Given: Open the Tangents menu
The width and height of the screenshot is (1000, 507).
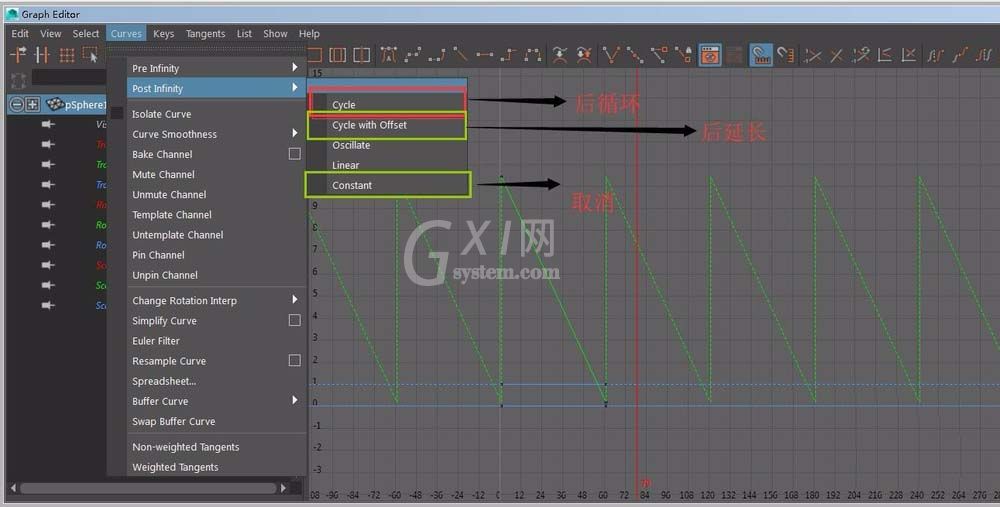Looking at the screenshot, I should (x=205, y=33).
